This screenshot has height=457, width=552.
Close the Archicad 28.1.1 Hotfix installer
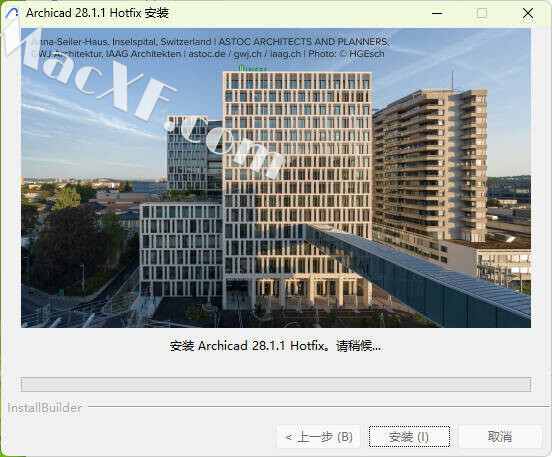pos(528,13)
